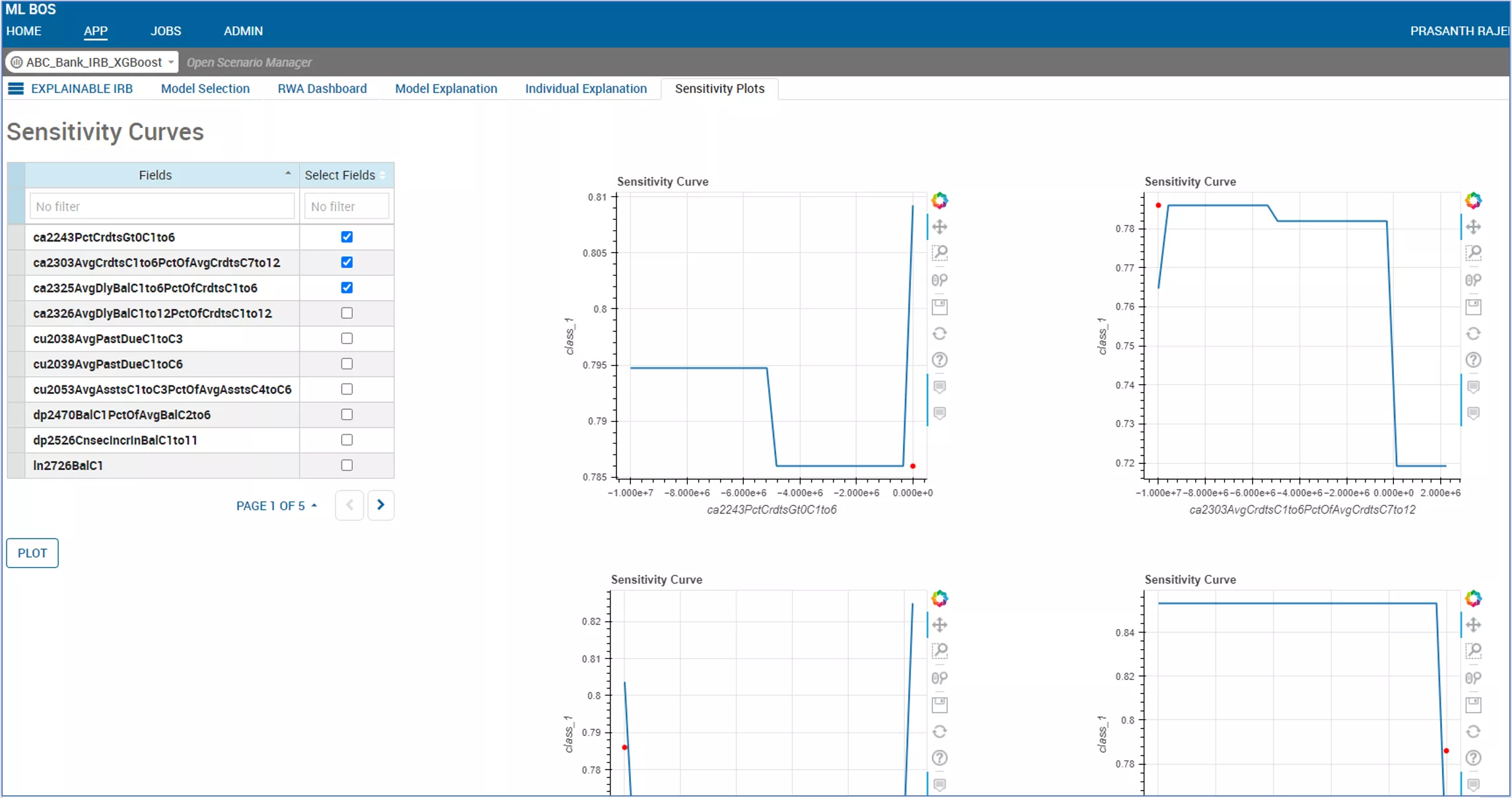Uncheck the ca2243PctCrdtsGt0C1to6 field
Screen dimensions: 1512x798
(346, 237)
